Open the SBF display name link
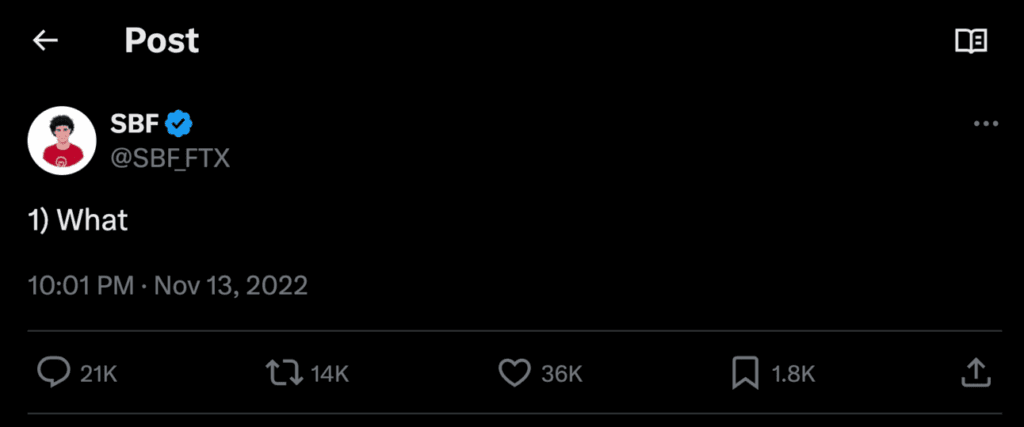Screen dimensions: 1024x427 click(134, 123)
